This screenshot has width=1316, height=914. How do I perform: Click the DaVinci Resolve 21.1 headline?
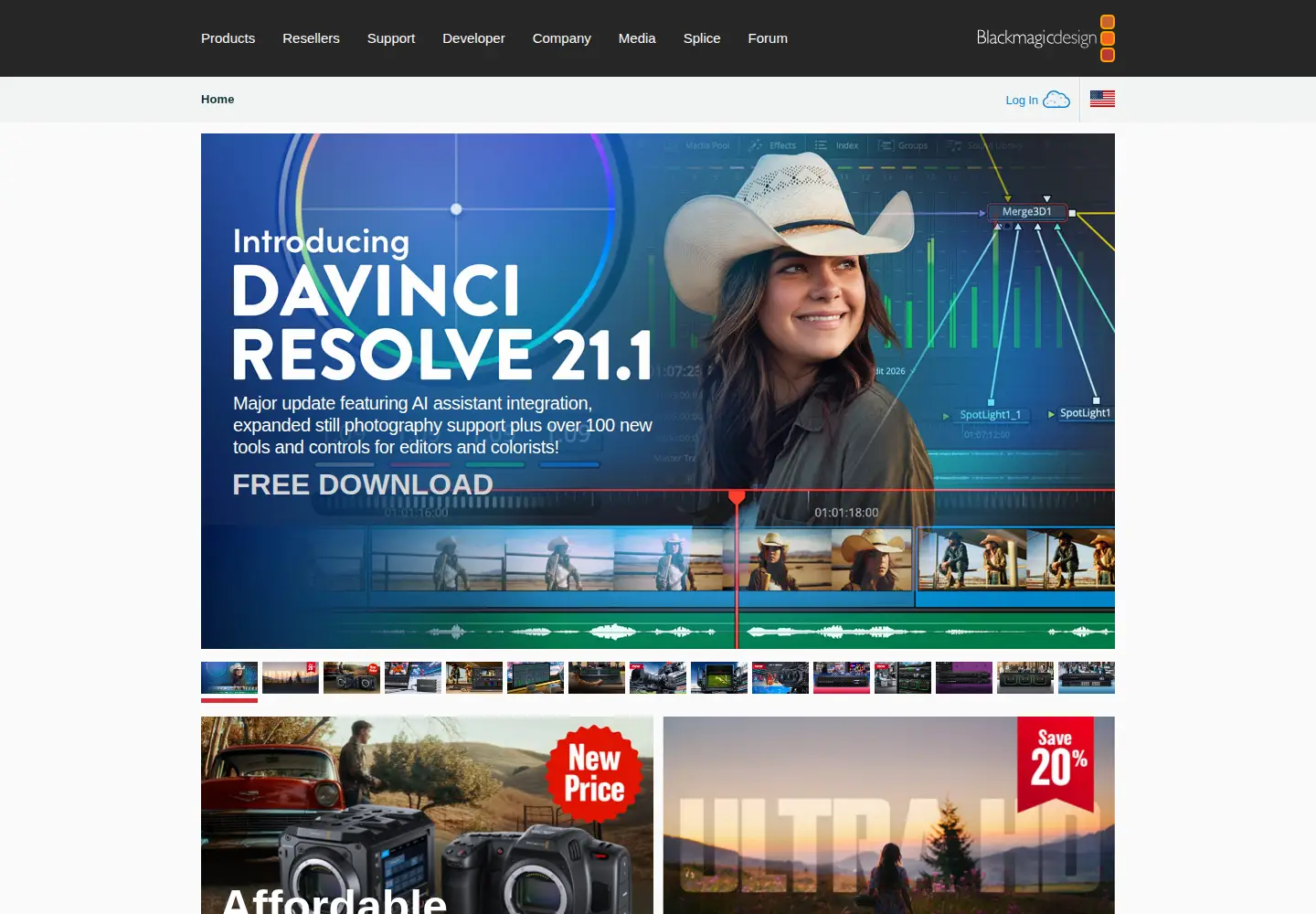(x=442, y=323)
